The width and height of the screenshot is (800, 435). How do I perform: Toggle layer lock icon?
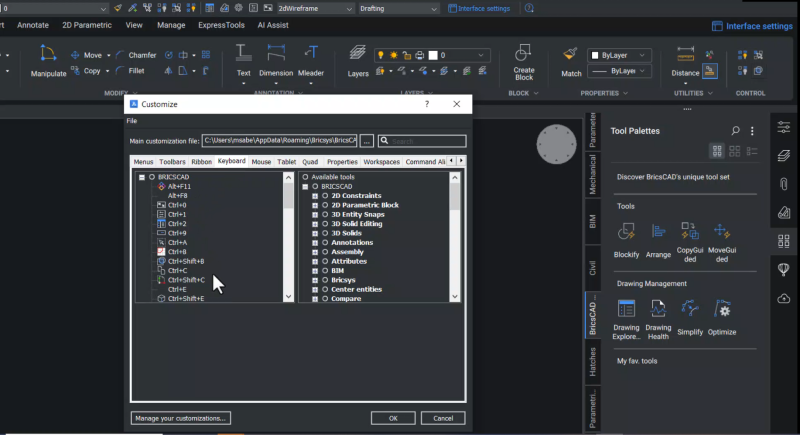click(x=407, y=55)
